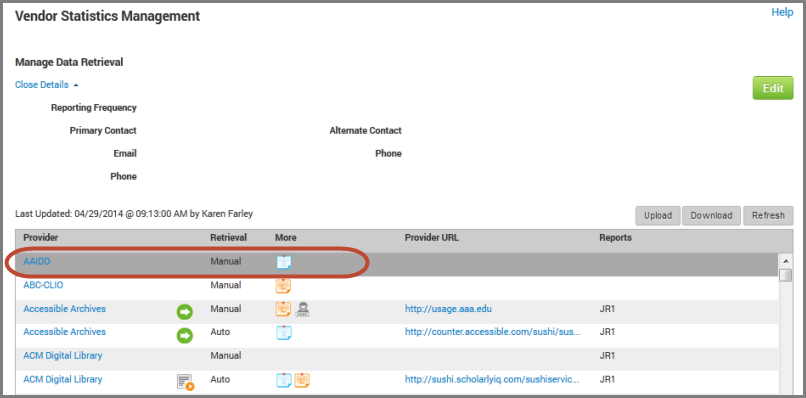Select the Auto cell beside sushi.scholarlyiq.com URL
Image resolution: width=806 pixels, height=398 pixels.
(x=220, y=379)
